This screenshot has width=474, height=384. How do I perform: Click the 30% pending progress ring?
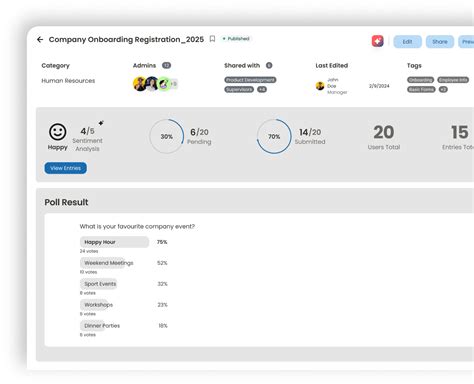pyautogui.click(x=167, y=136)
